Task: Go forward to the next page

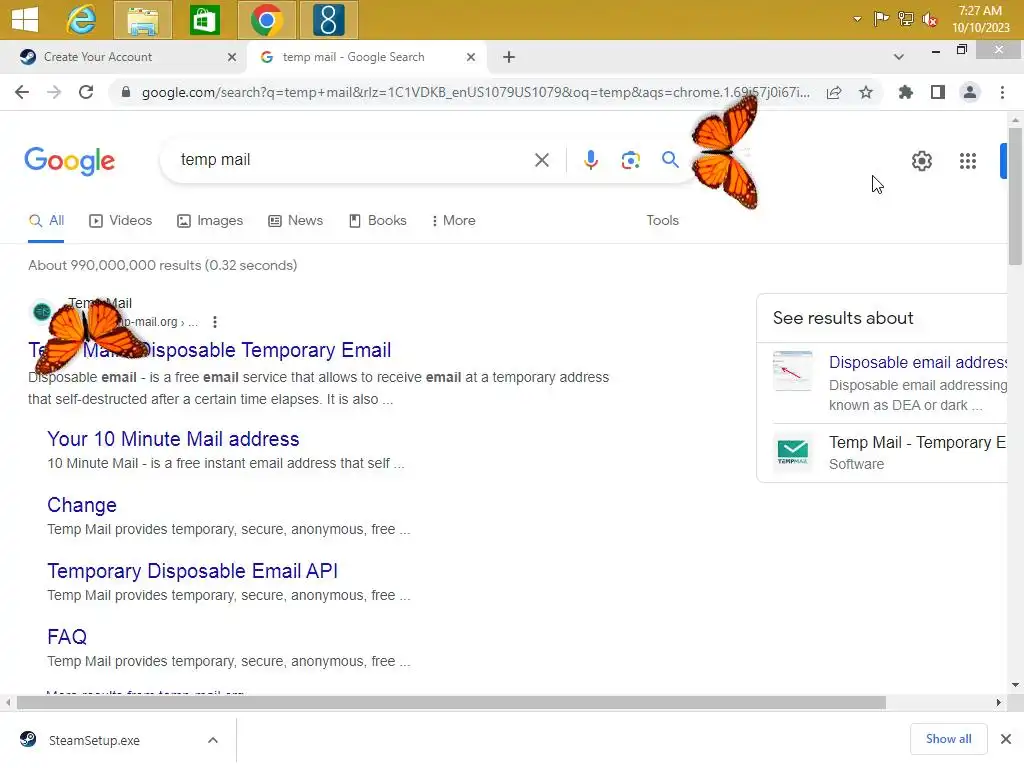Action: pos(54,92)
